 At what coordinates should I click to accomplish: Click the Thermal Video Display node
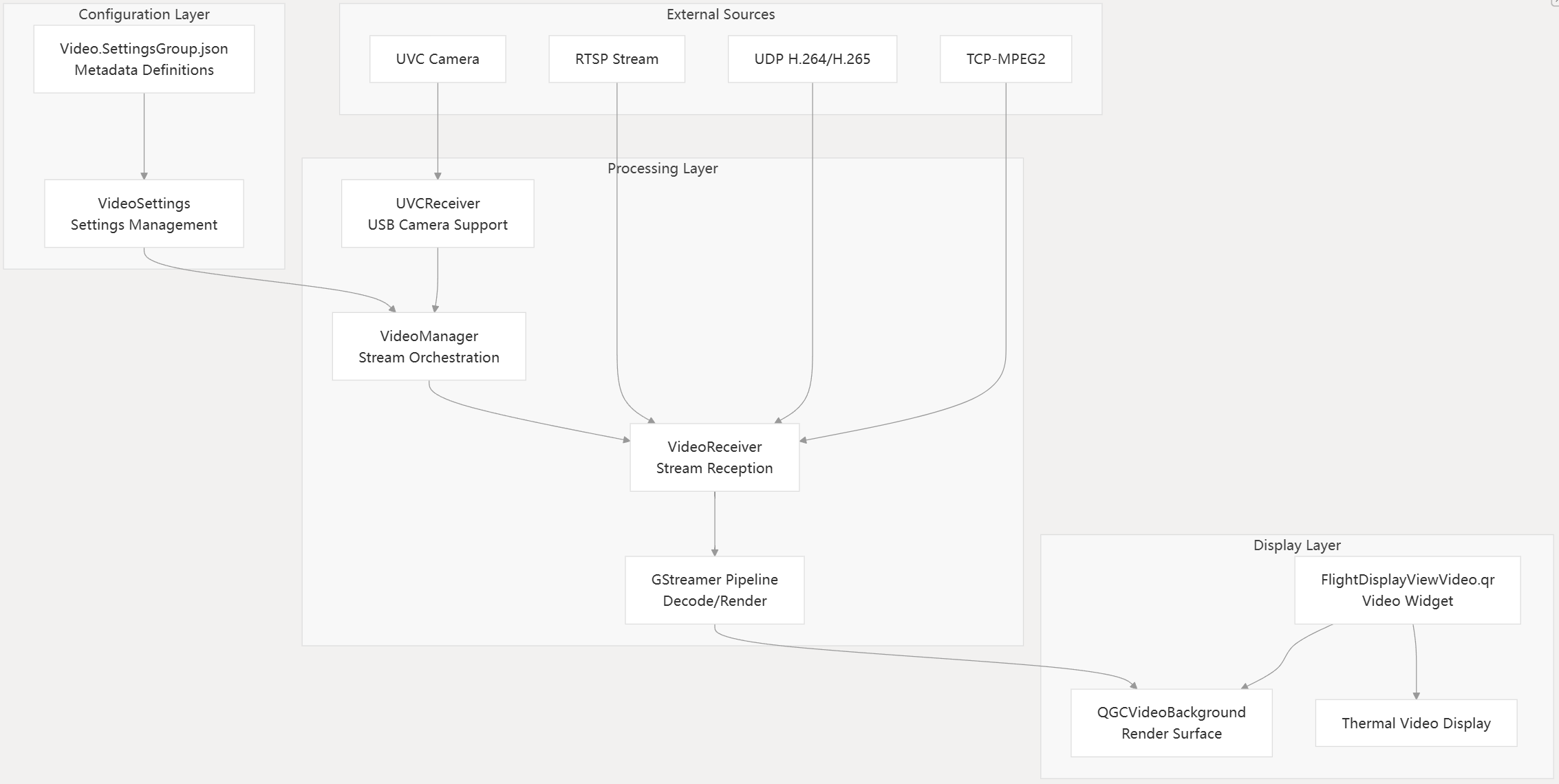click(1416, 723)
